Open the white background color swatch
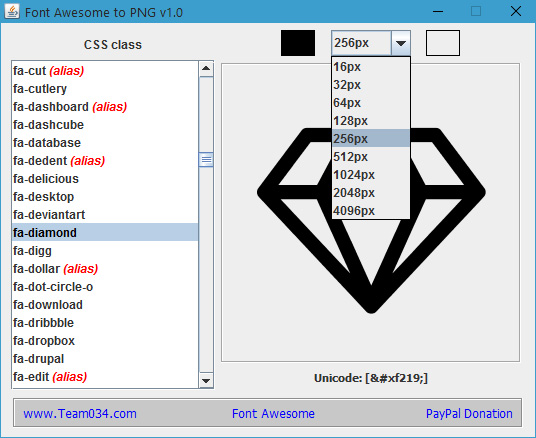 point(443,43)
